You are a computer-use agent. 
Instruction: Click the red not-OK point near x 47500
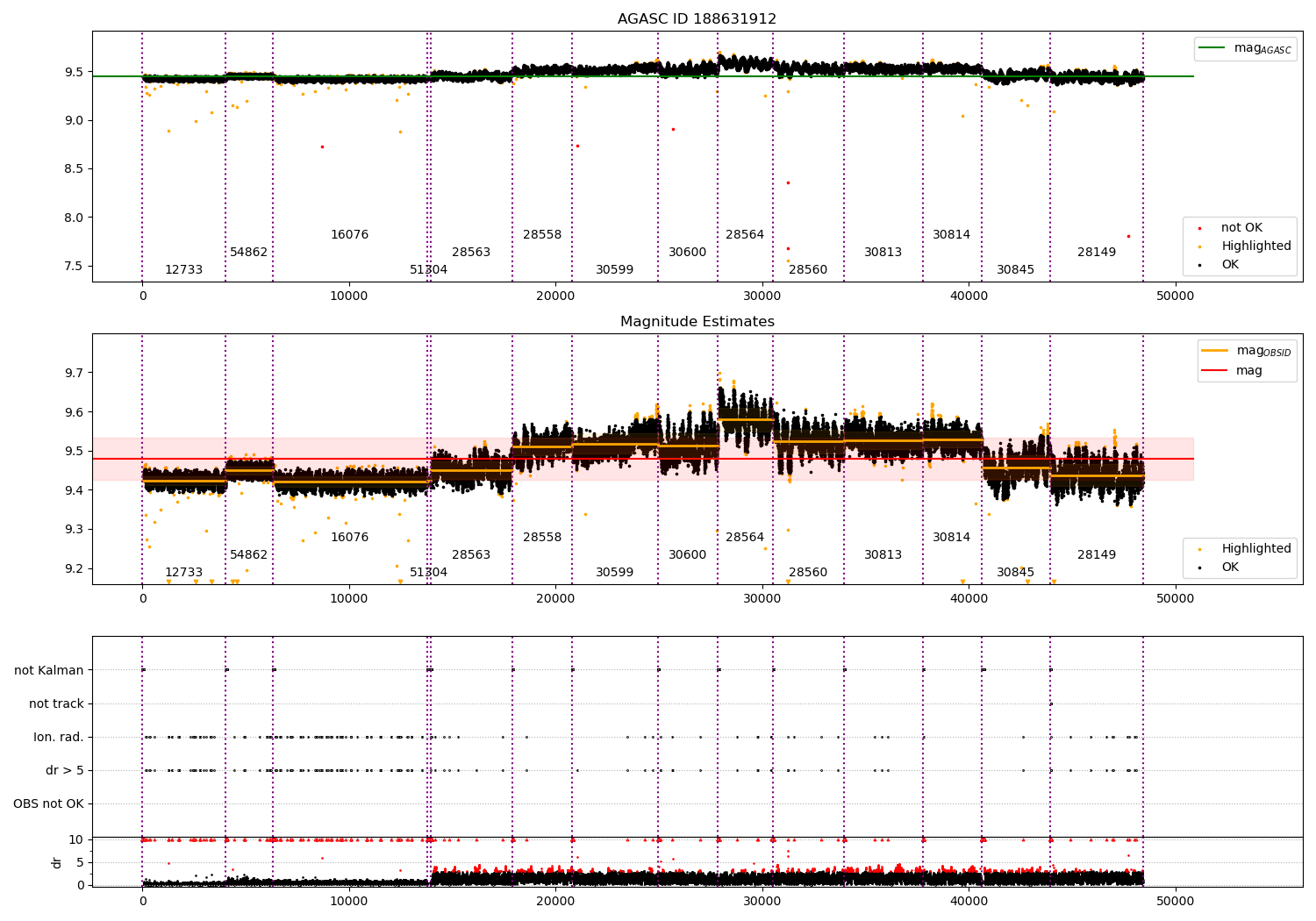(1128, 236)
